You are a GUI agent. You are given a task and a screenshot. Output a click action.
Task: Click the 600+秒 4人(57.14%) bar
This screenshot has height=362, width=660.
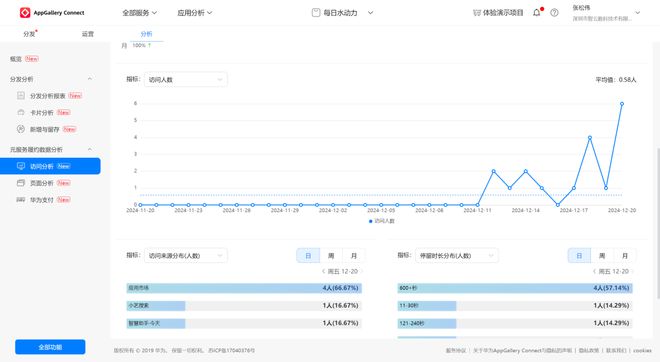pyautogui.click(x=515, y=288)
